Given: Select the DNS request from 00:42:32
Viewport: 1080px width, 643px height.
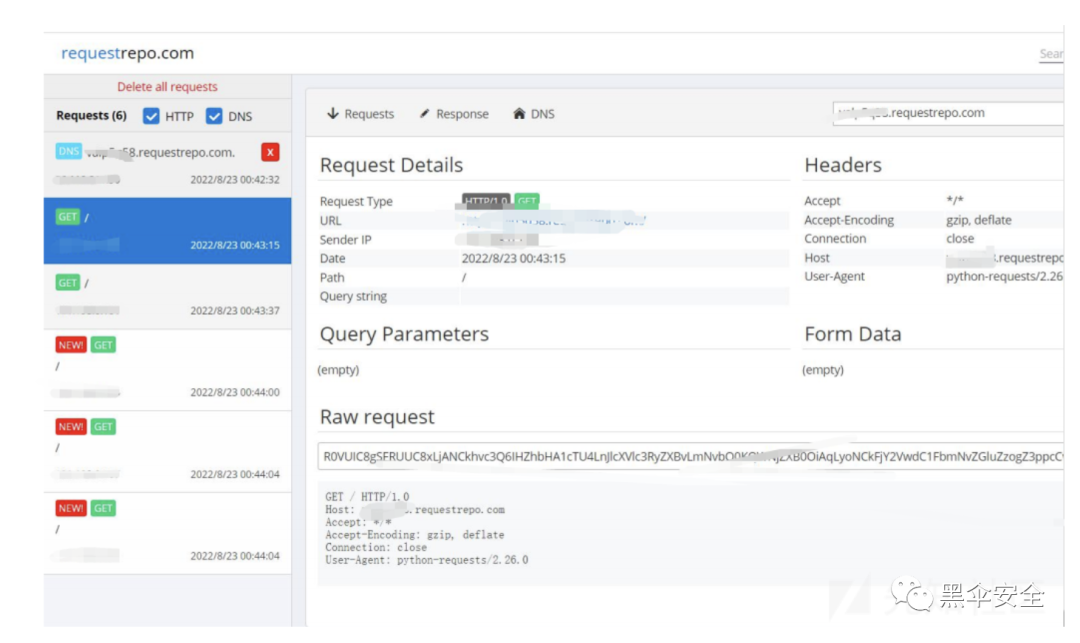Looking at the screenshot, I should click(167, 165).
